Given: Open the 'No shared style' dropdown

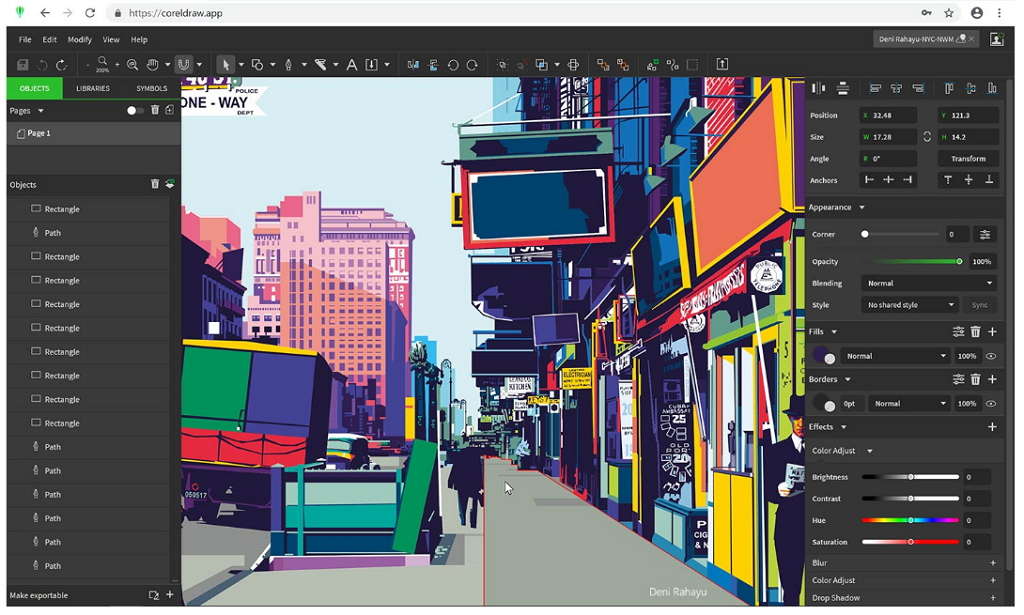Looking at the screenshot, I should coord(910,305).
